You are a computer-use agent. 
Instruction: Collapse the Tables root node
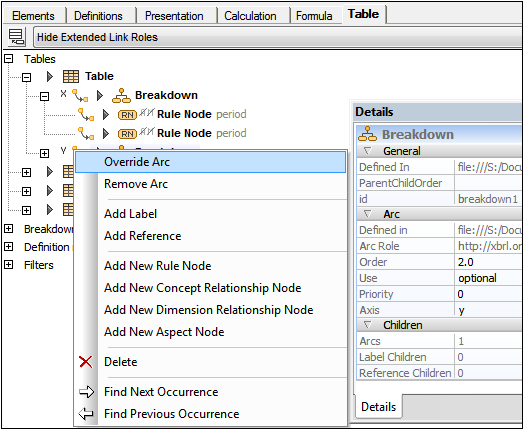9,59
